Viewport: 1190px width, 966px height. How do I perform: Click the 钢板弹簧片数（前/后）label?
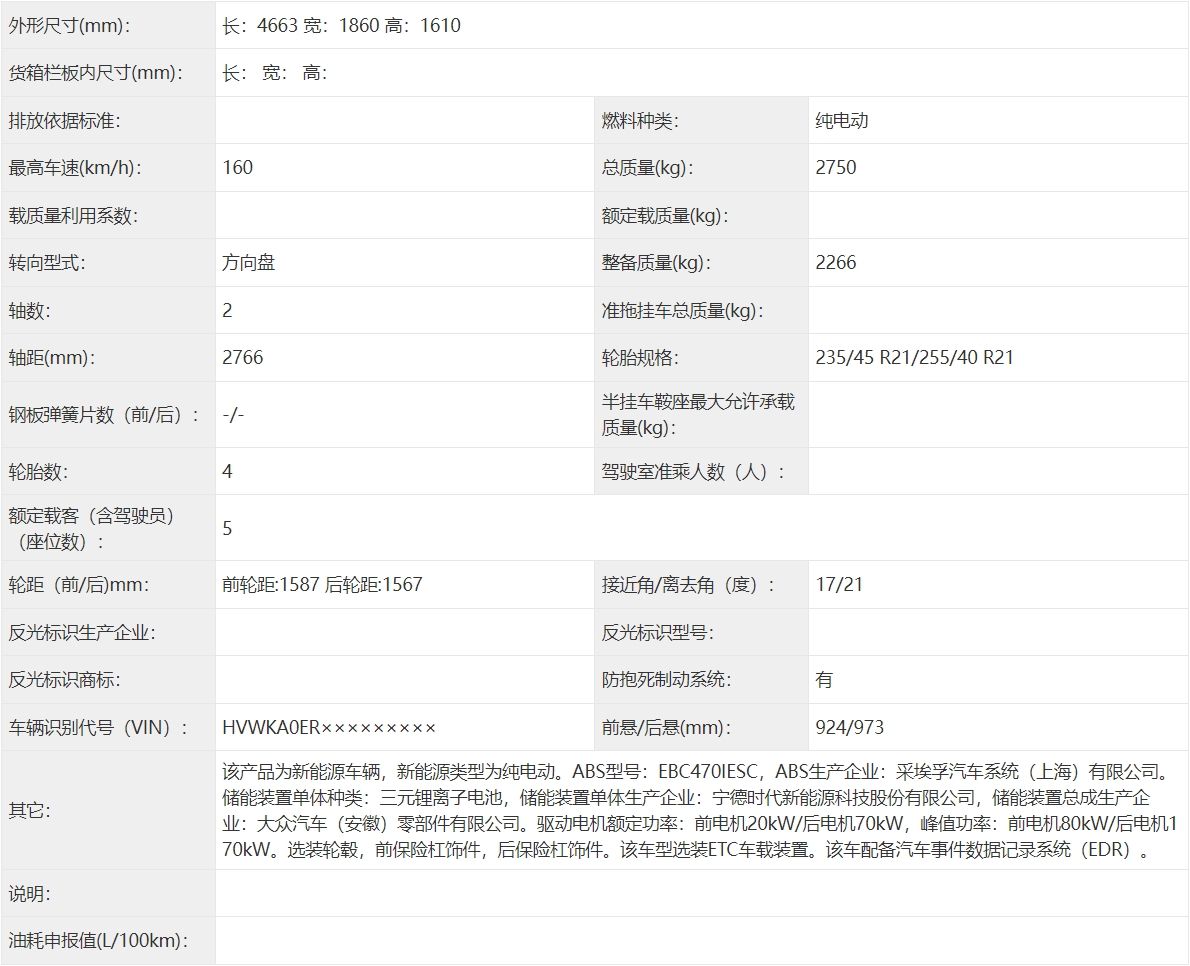coord(104,414)
